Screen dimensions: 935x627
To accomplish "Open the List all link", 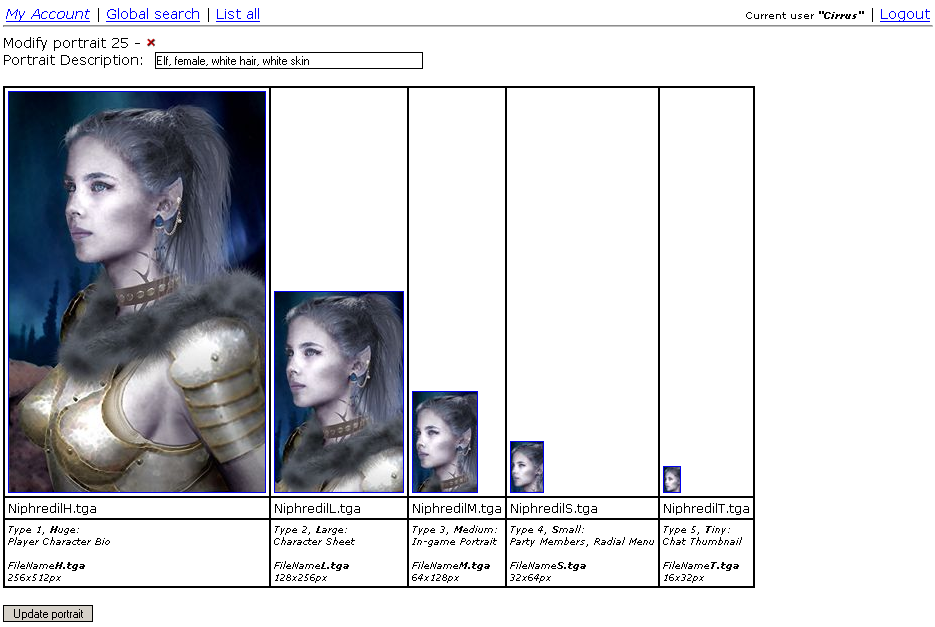I will 238,14.
